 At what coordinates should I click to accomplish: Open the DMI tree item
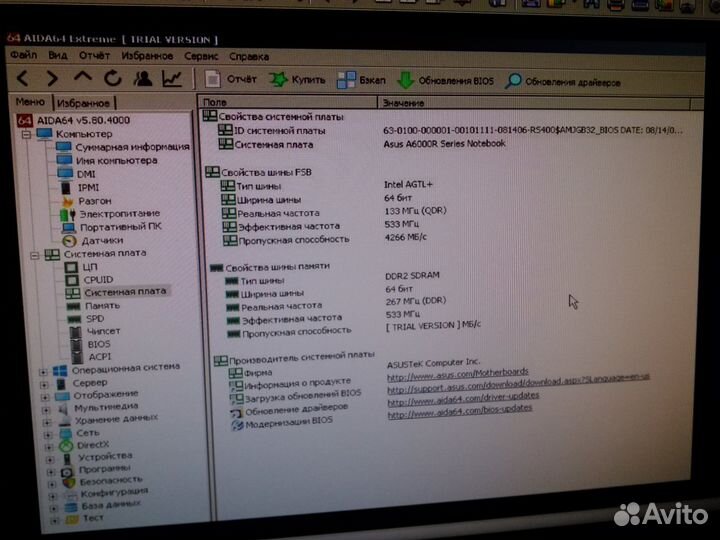(86, 174)
